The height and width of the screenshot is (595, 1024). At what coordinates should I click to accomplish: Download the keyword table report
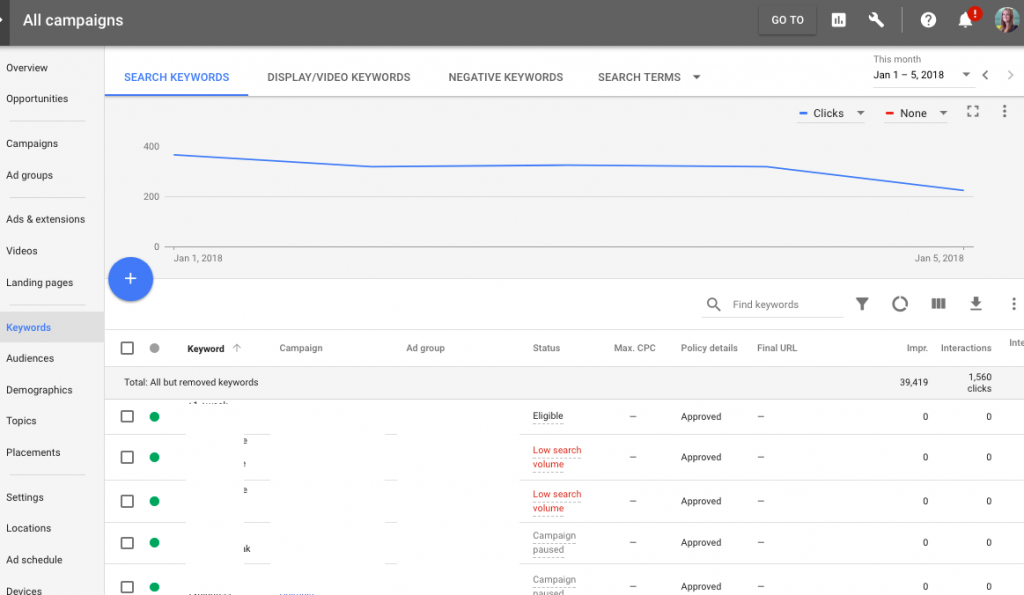pyautogui.click(x=976, y=304)
